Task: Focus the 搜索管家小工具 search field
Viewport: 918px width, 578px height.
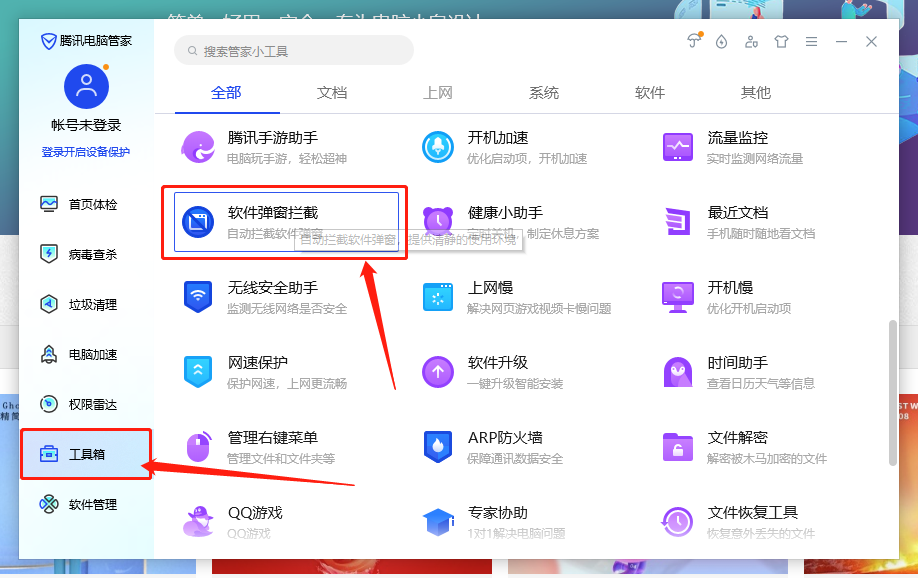Action: pos(294,51)
